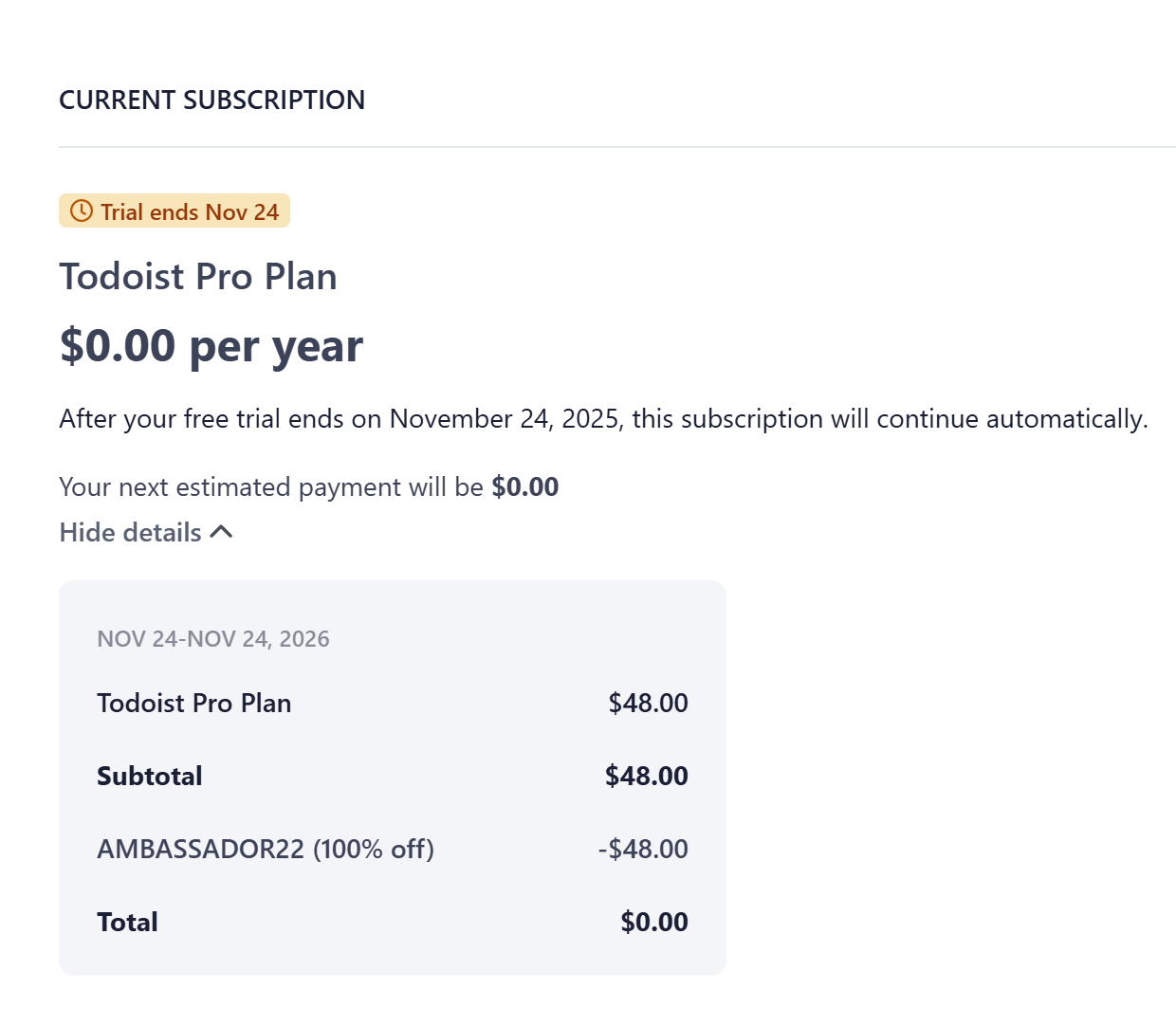Image resolution: width=1176 pixels, height=1026 pixels.
Task: Click the AMBASSADOR22 (100% off) coupon line
Action: (x=266, y=849)
